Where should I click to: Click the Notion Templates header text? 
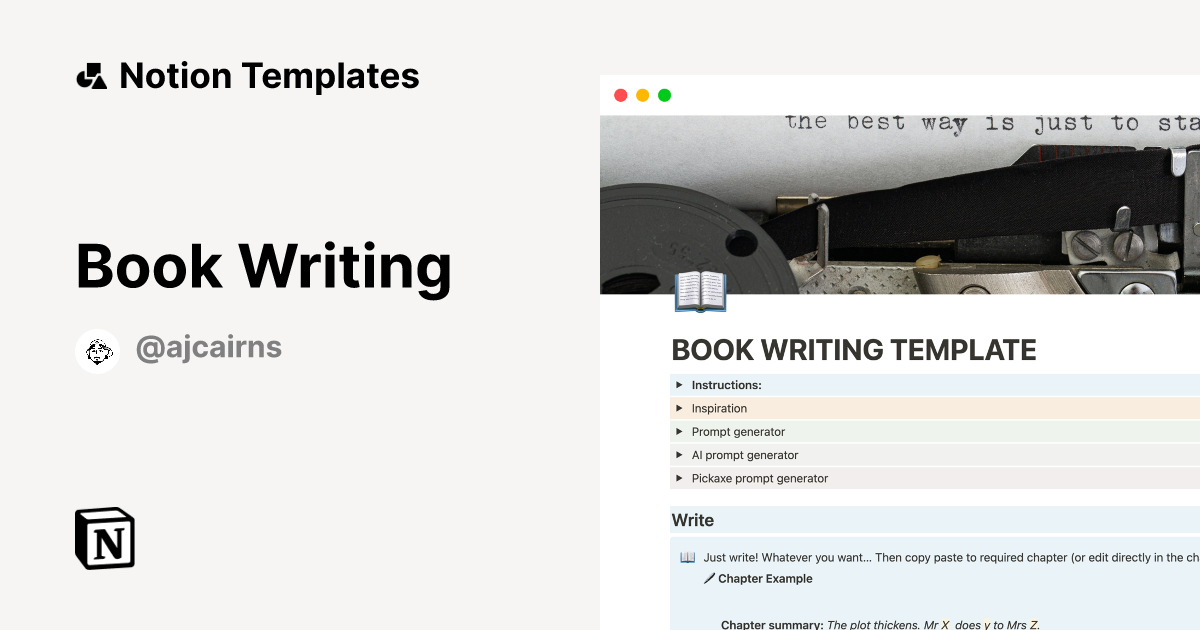pyautogui.click(x=269, y=76)
